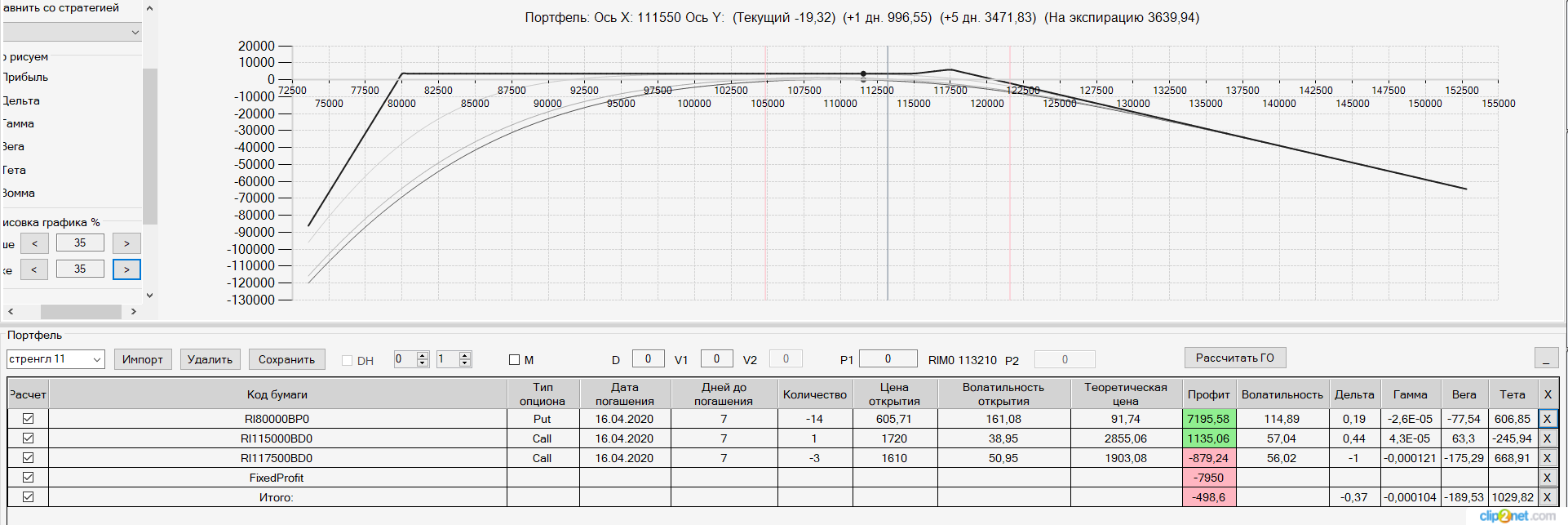1568x525 pixels.
Task: Click the profit cell 7195,58
Action: click(x=1208, y=419)
